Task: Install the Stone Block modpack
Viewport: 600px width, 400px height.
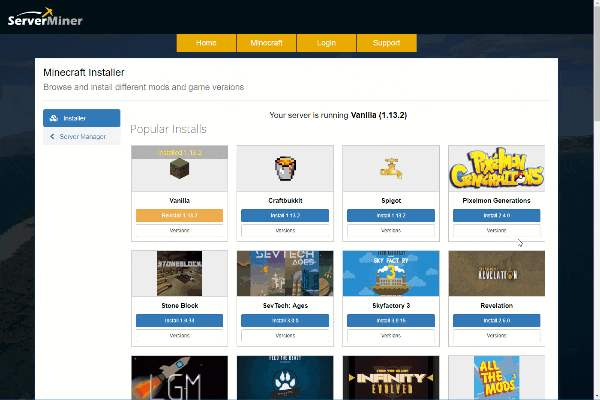Action: coord(179,320)
